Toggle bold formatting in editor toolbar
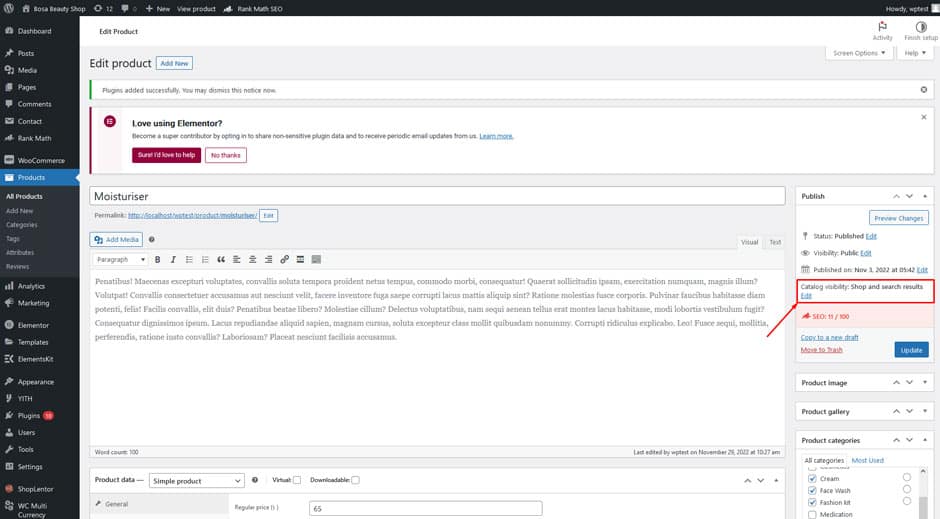This screenshot has height=519, width=940. [158, 260]
